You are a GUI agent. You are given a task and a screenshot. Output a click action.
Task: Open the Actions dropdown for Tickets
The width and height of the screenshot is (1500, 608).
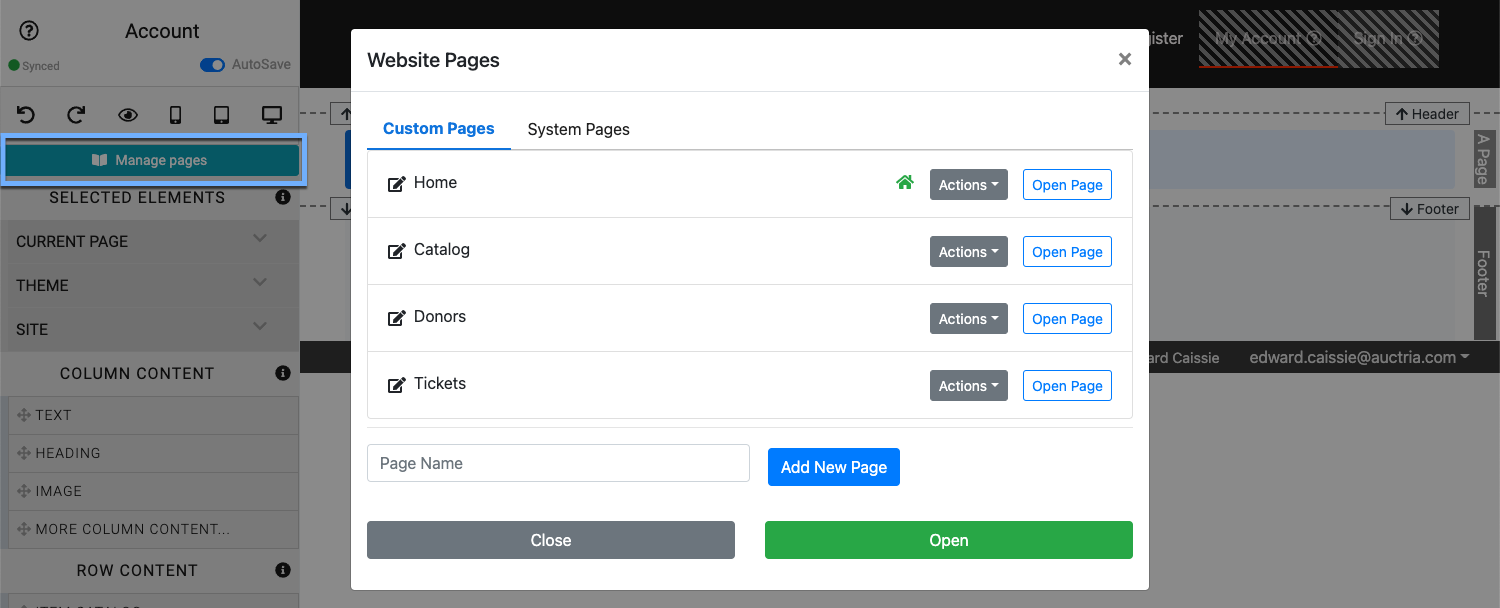968,386
